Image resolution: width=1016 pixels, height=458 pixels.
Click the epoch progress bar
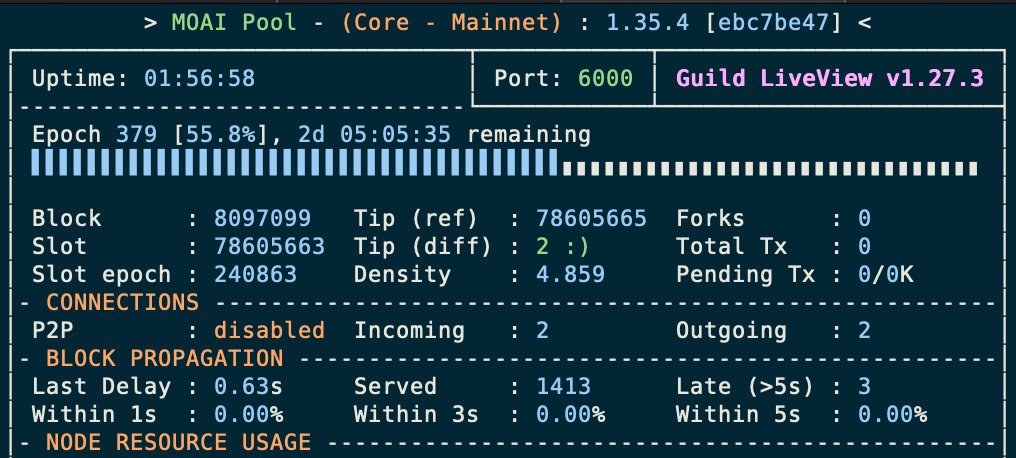pos(504,163)
